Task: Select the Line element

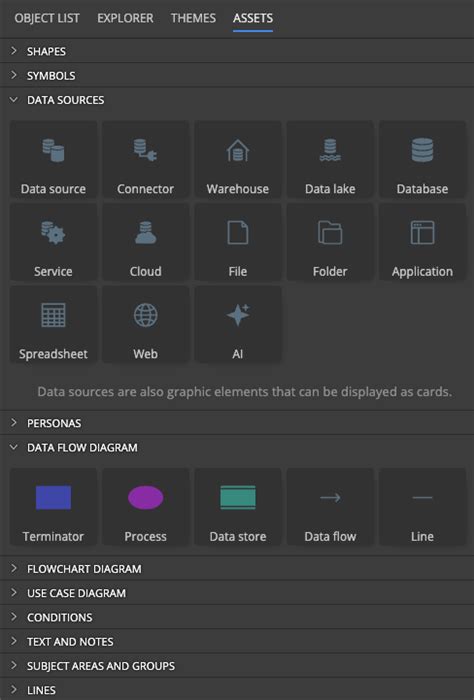Action: [422, 507]
